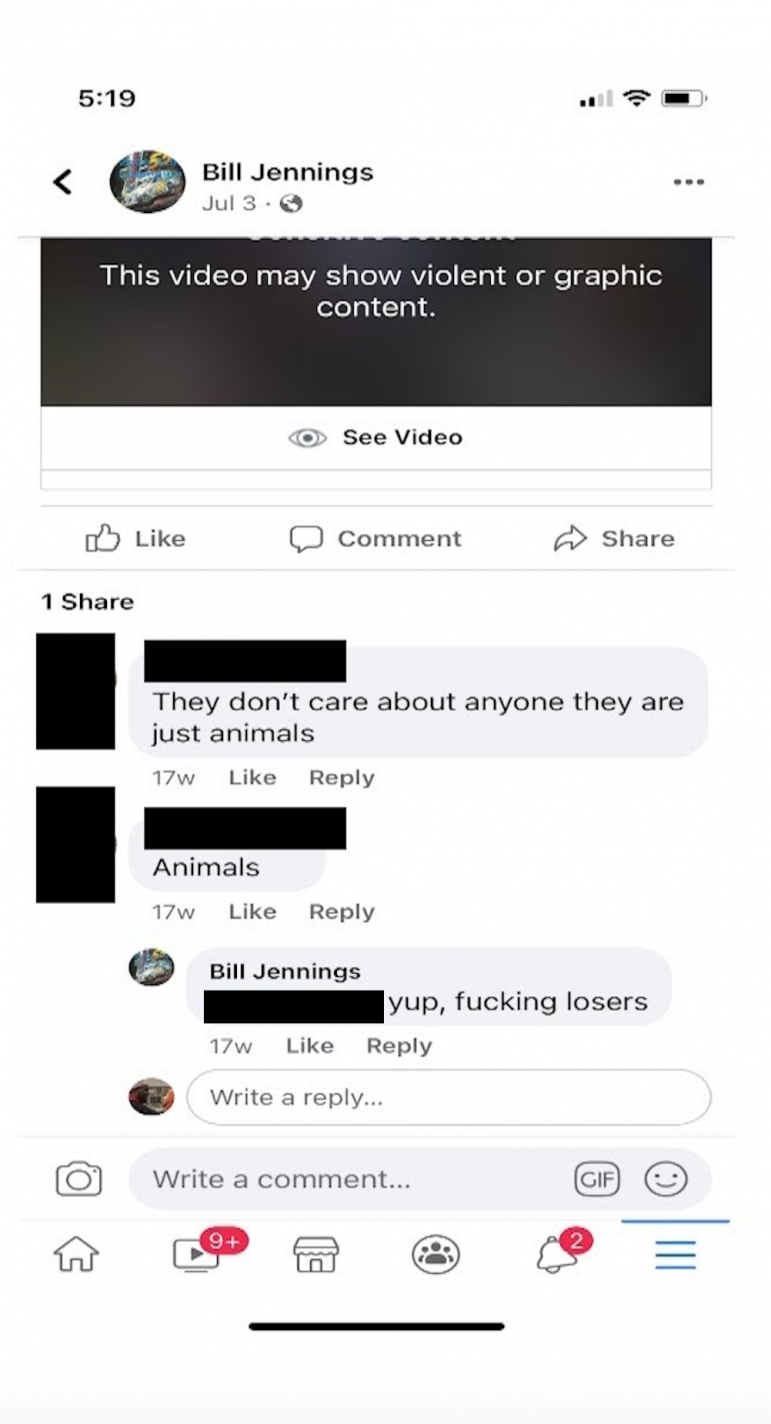Tap the back arrow beside Bill Jennings
Screen dimensions: 771x1424
[x=62, y=182]
